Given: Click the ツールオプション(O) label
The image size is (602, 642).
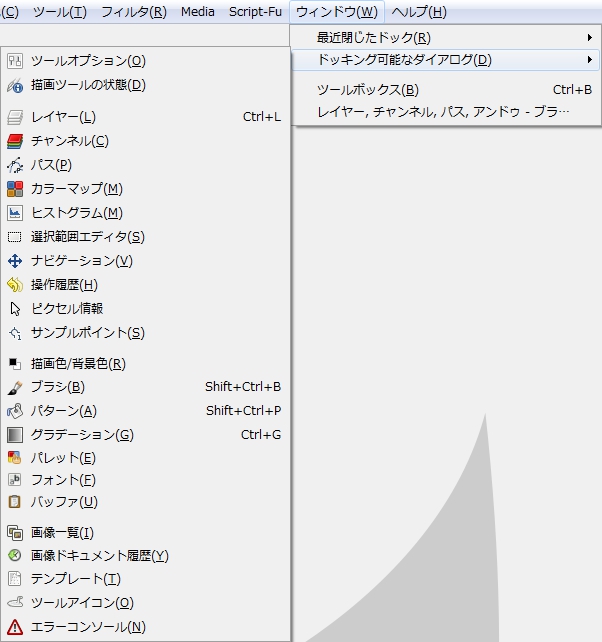Looking at the screenshot, I should 88,61.
